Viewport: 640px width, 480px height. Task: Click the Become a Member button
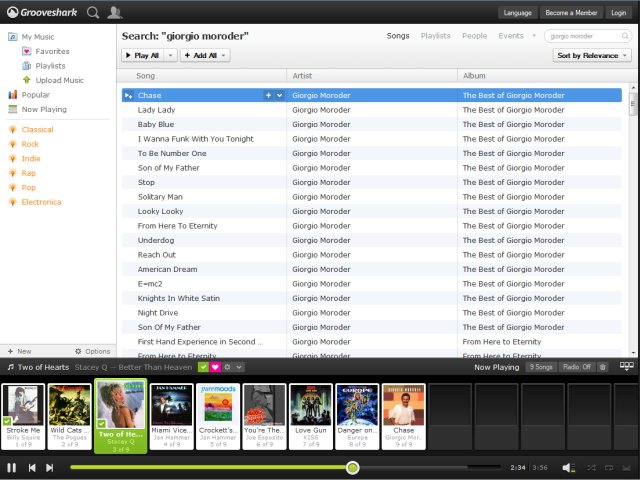[570, 13]
